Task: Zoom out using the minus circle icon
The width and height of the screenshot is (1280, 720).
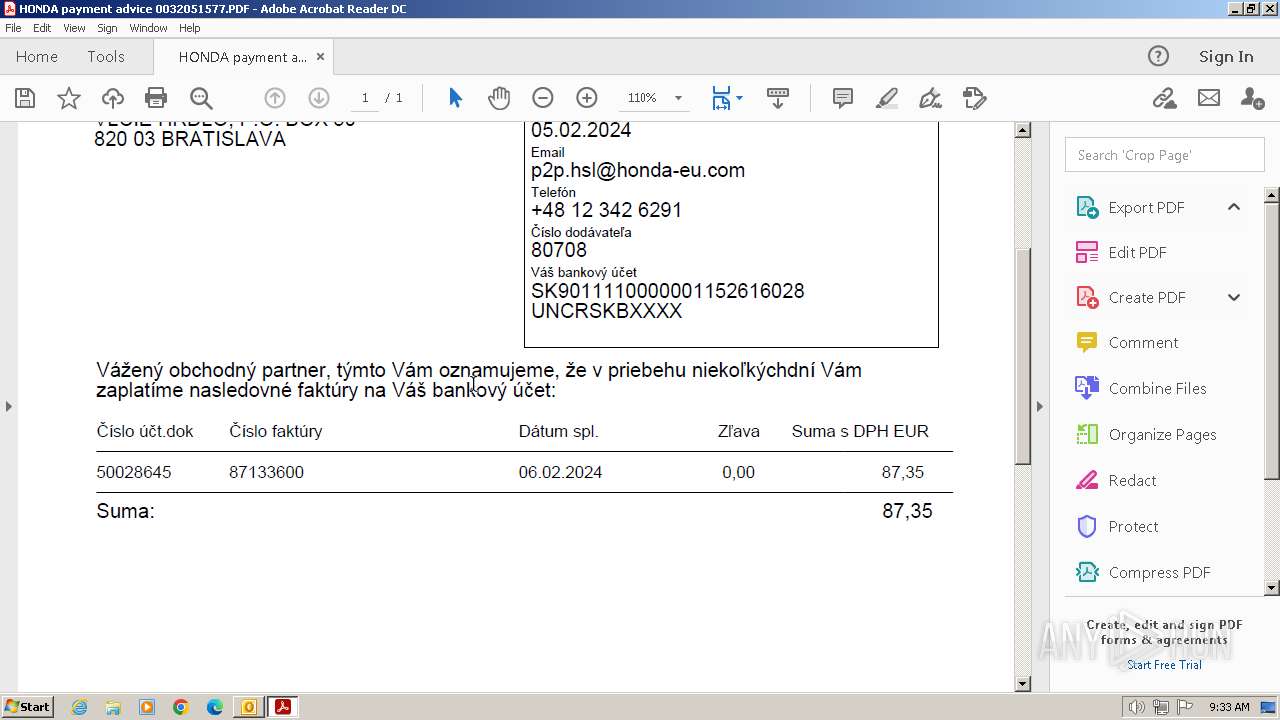Action: pyautogui.click(x=543, y=98)
